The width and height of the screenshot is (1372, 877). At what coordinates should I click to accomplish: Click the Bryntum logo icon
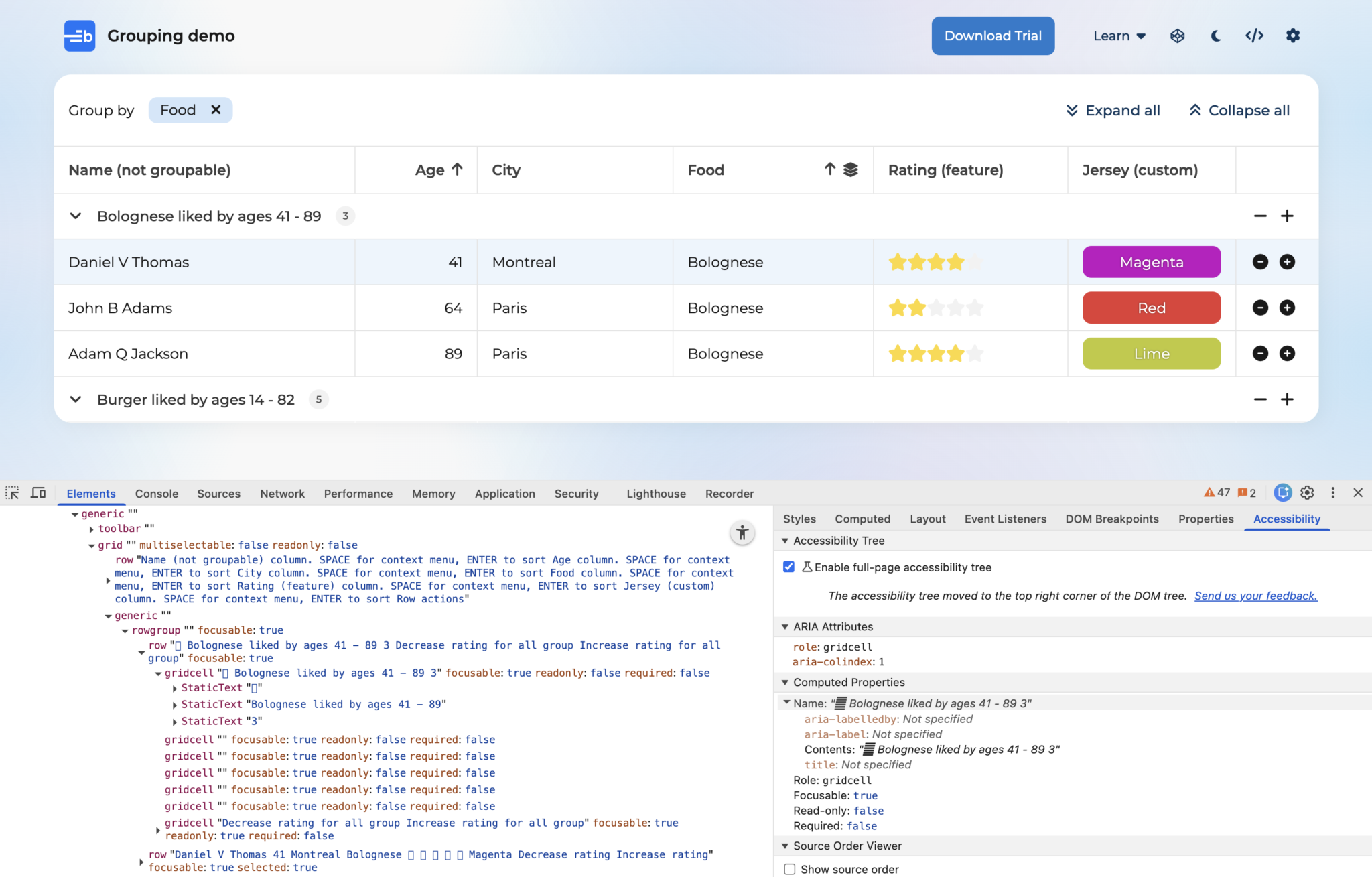coord(79,36)
